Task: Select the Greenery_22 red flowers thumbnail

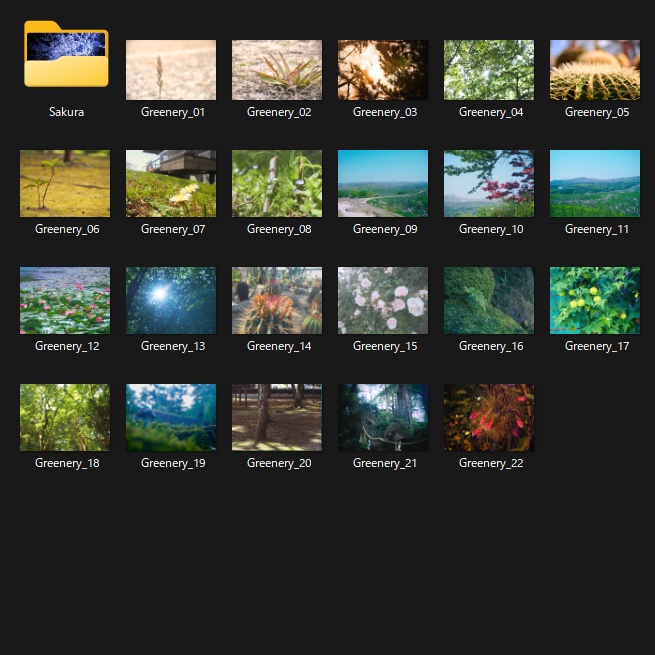Action: [489, 417]
